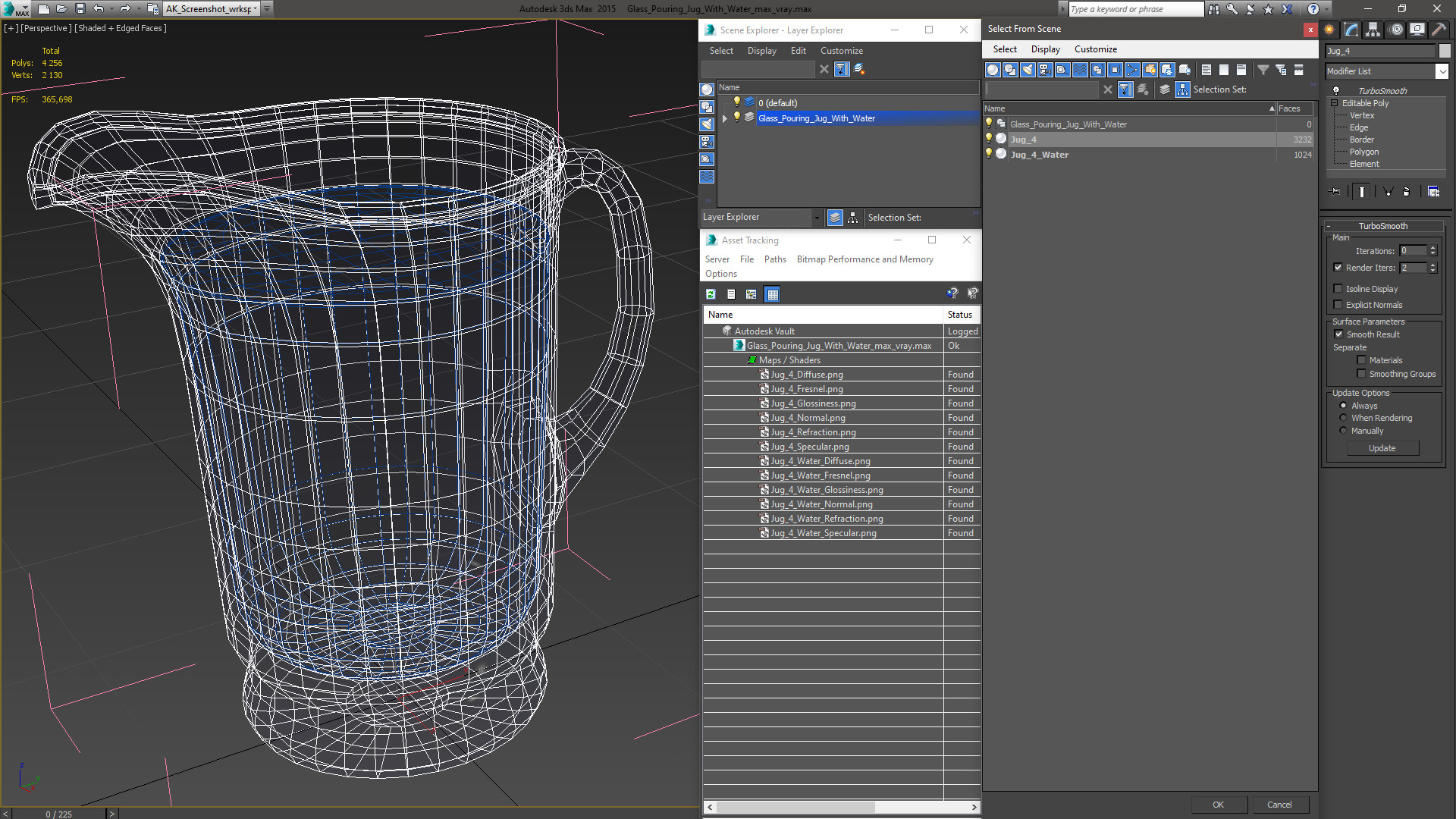
Task: Uncheck Smooth Result checkbox
Action: [x=1338, y=334]
